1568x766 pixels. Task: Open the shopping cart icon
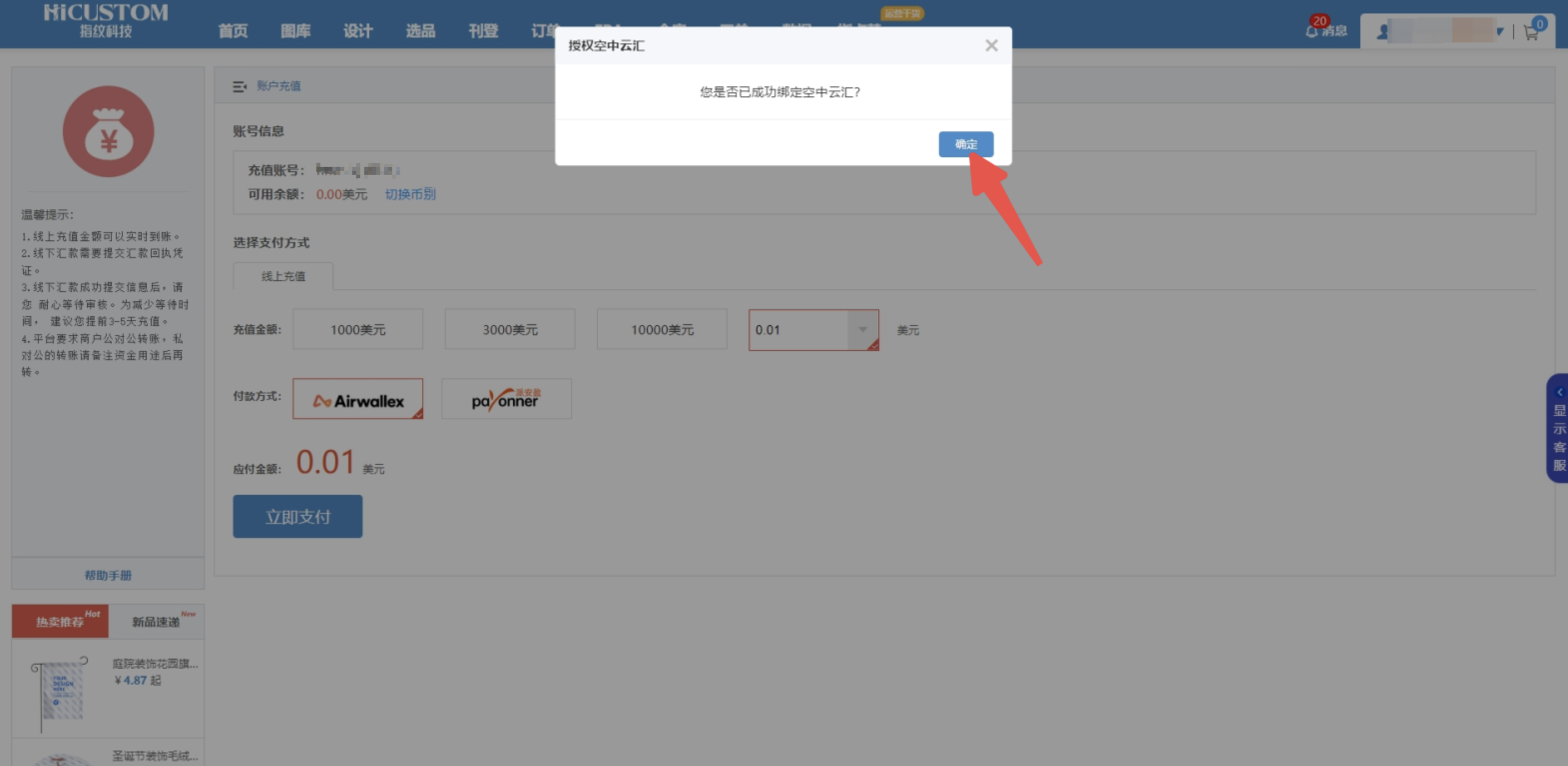pyautogui.click(x=1531, y=32)
